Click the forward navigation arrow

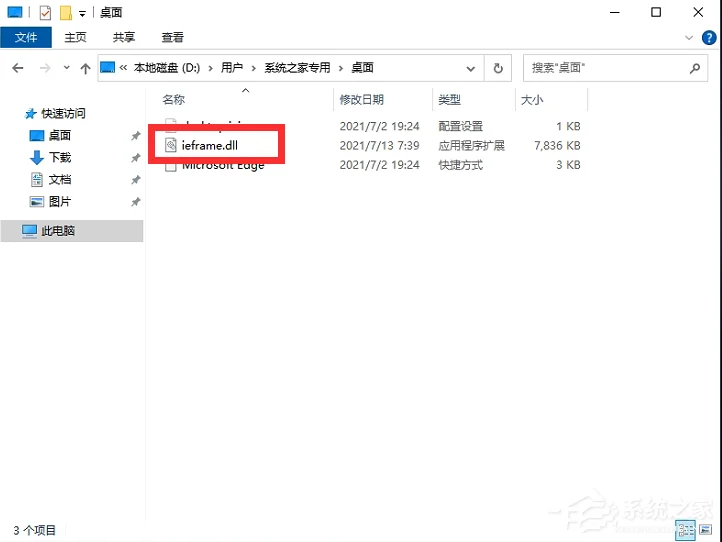click(x=45, y=68)
